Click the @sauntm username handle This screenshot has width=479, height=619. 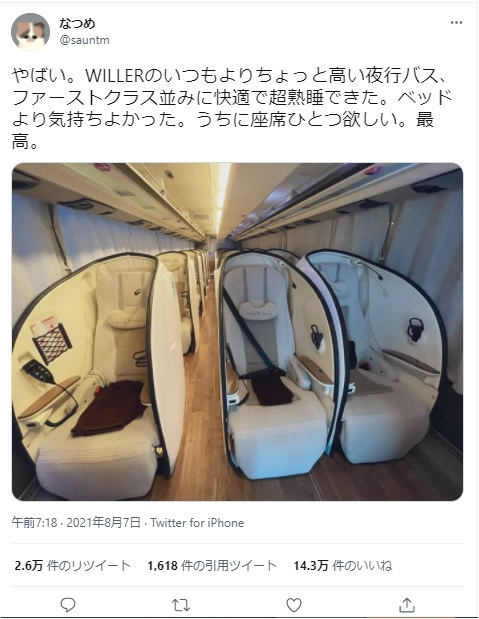pos(85,40)
